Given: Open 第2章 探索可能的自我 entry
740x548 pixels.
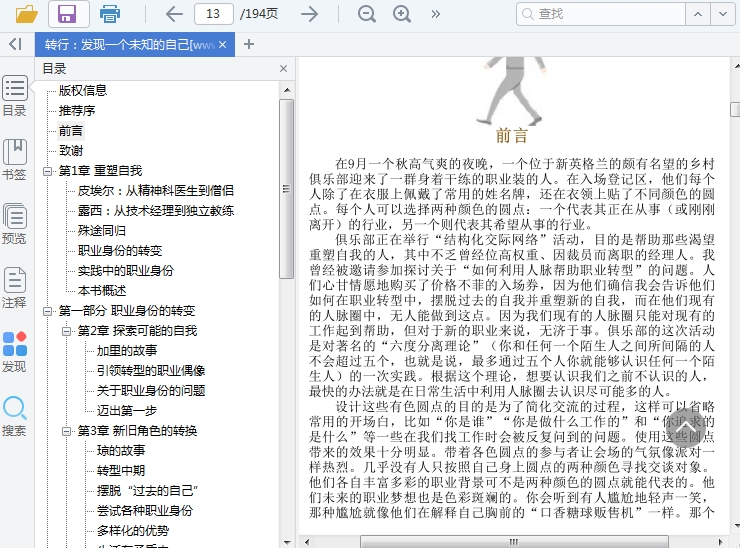Looking at the screenshot, I should click(137, 330).
